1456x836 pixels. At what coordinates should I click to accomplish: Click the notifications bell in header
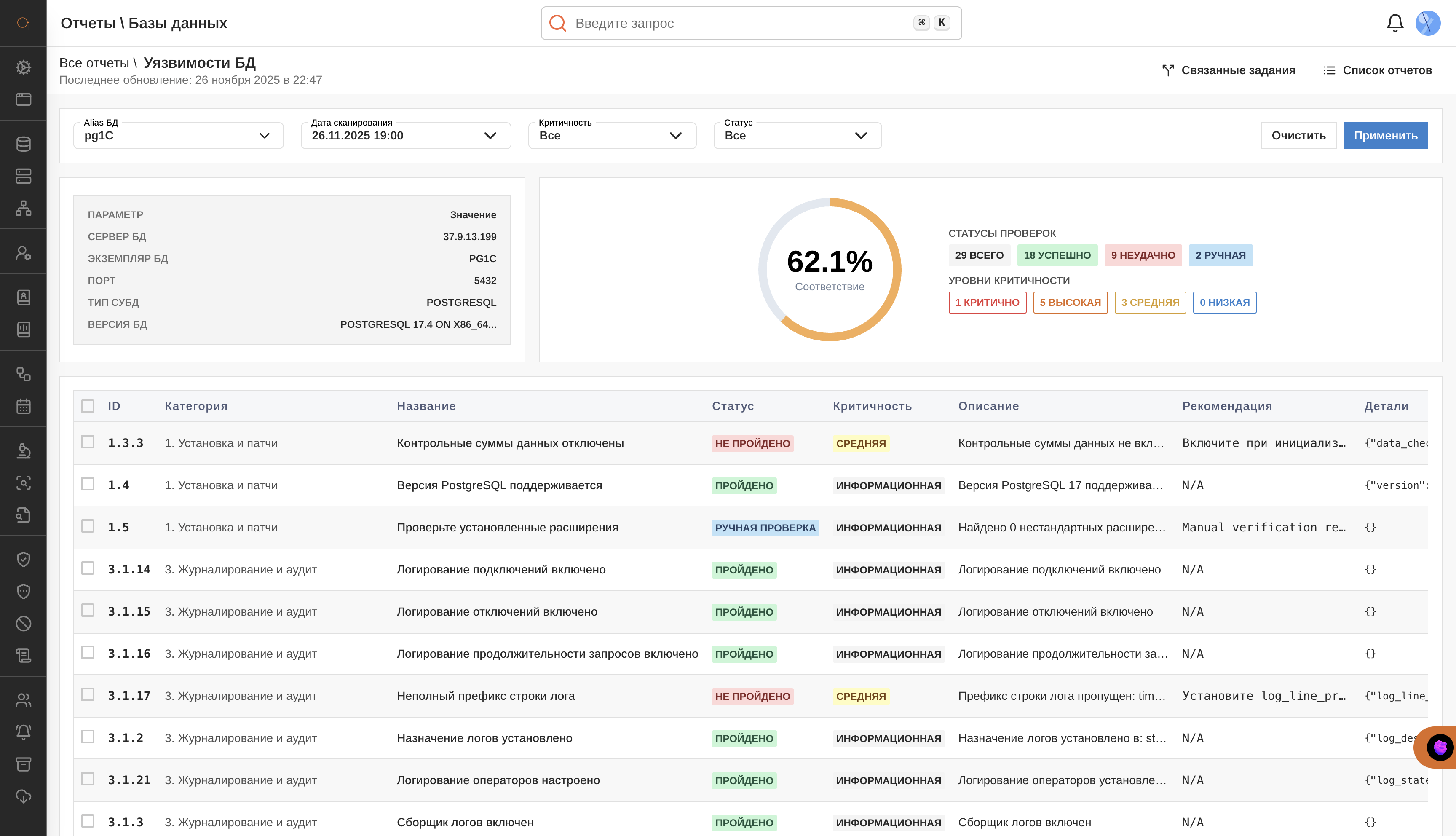click(x=1394, y=23)
